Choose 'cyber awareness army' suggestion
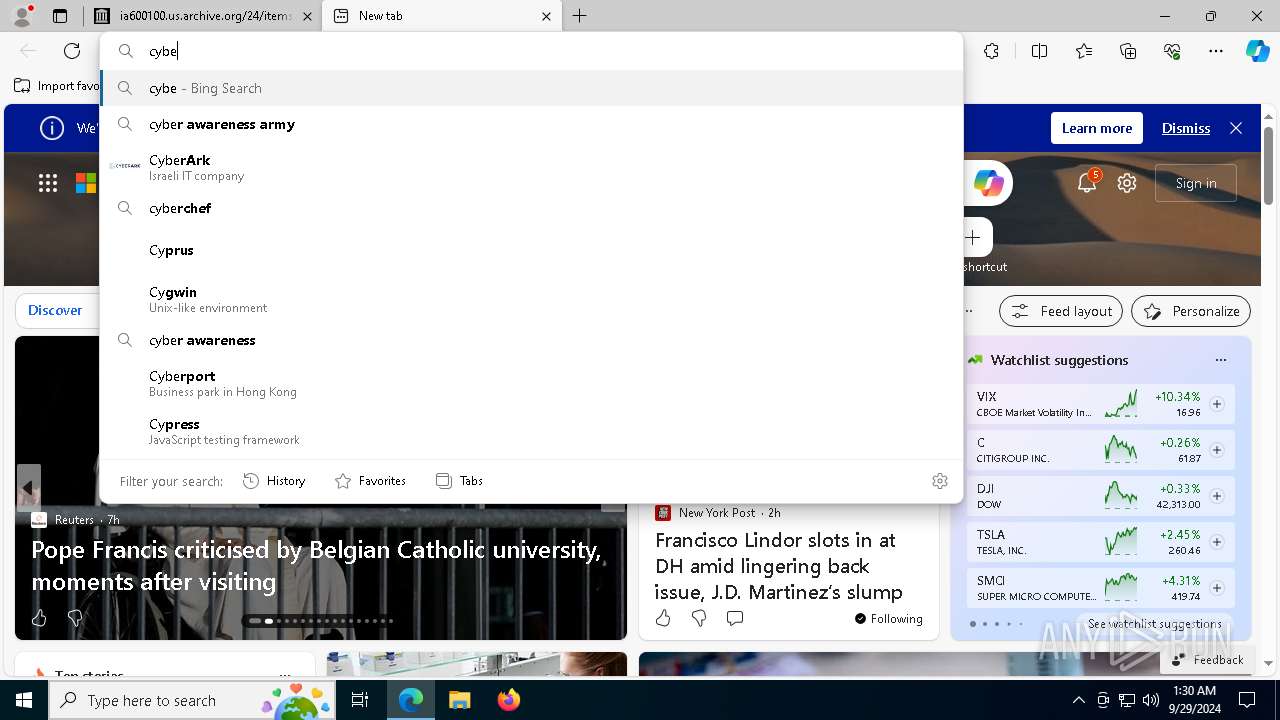 [x=531, y=124]
